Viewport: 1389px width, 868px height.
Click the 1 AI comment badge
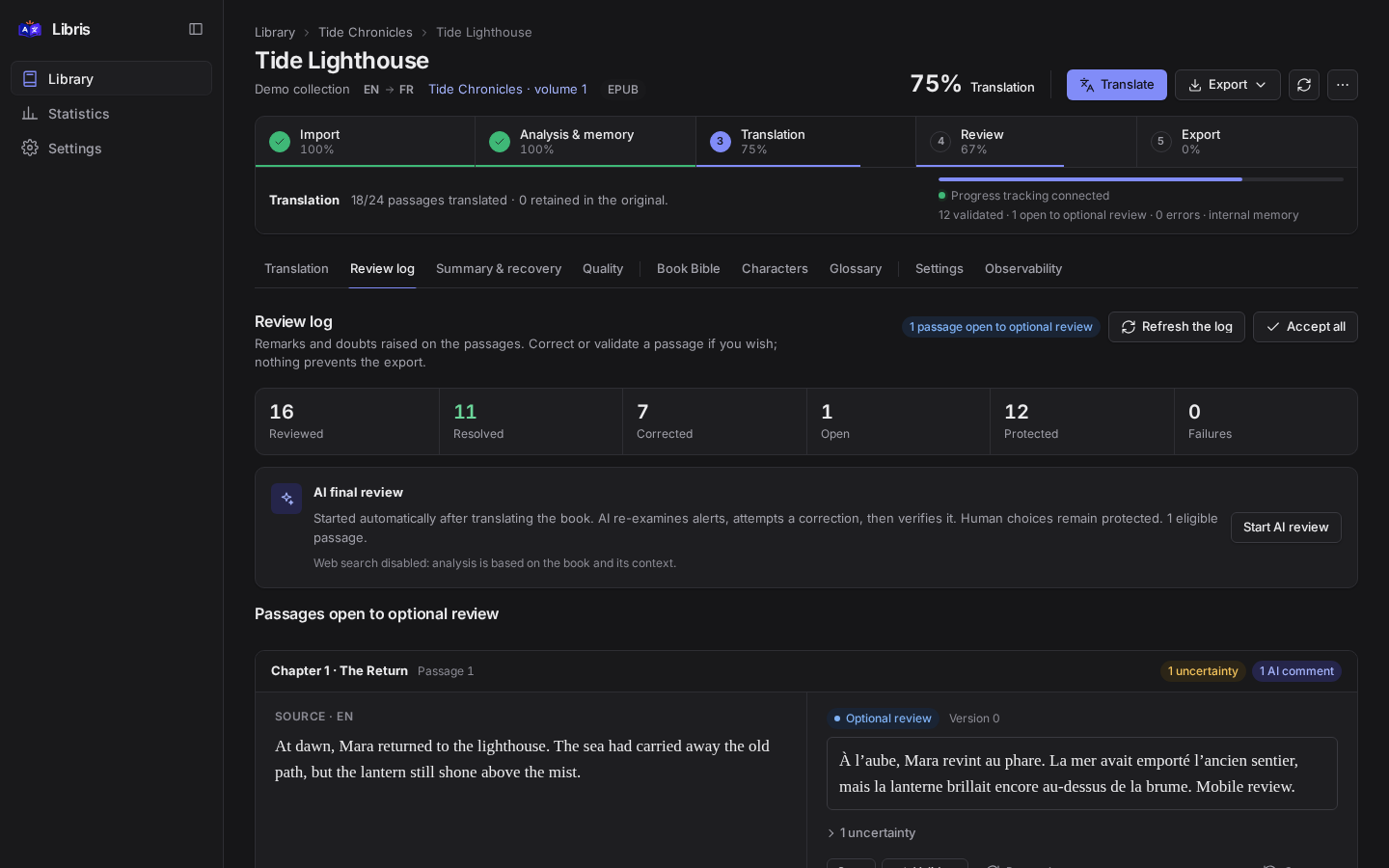[x=1296, y=671]
